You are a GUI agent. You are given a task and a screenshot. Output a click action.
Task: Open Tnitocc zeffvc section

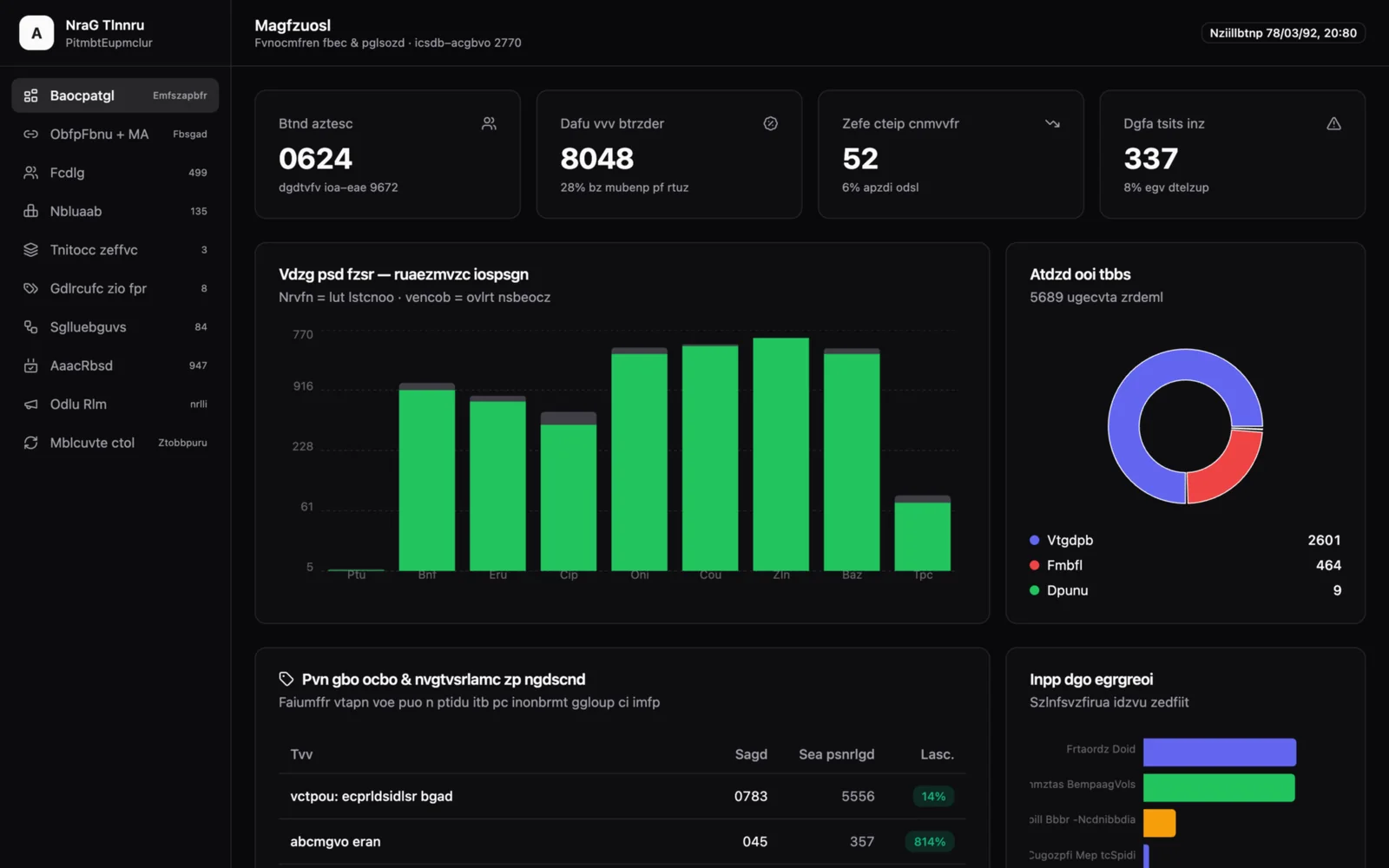click(115, 250)
